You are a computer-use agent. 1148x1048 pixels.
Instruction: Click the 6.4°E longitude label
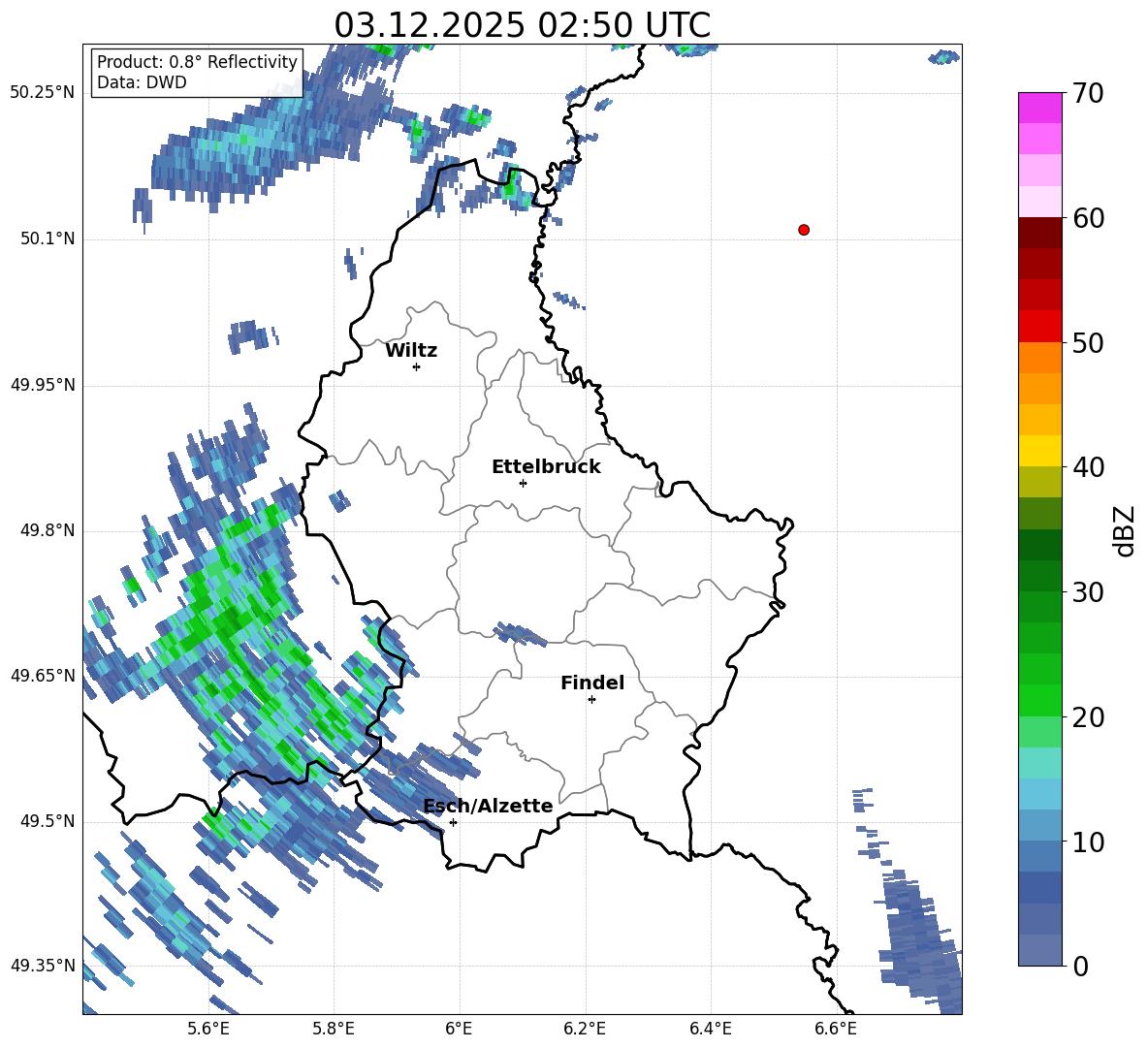click(710, 1029)
